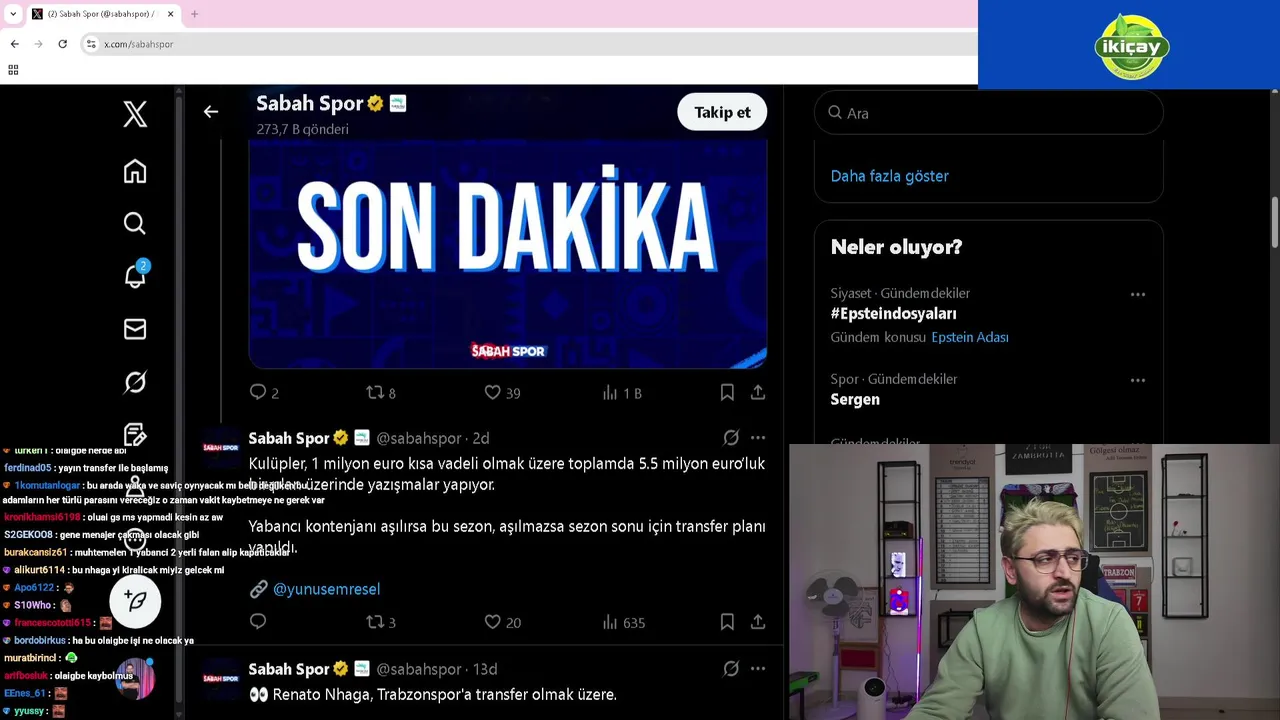Open Grok icon in sidebar
The height and width of the screenshot is (720, 1280).
click(x=135, y=382)
